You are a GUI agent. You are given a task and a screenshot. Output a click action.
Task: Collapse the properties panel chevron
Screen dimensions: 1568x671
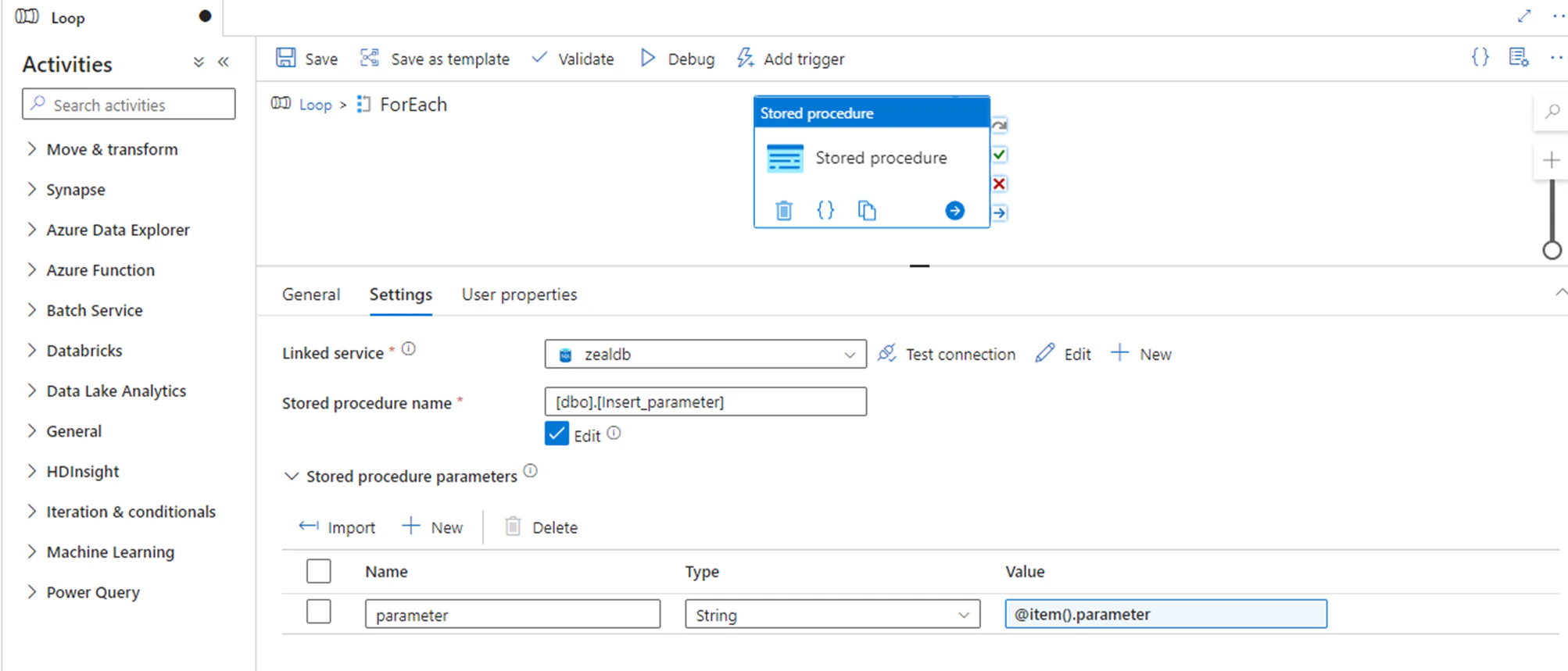(1560, 292)
